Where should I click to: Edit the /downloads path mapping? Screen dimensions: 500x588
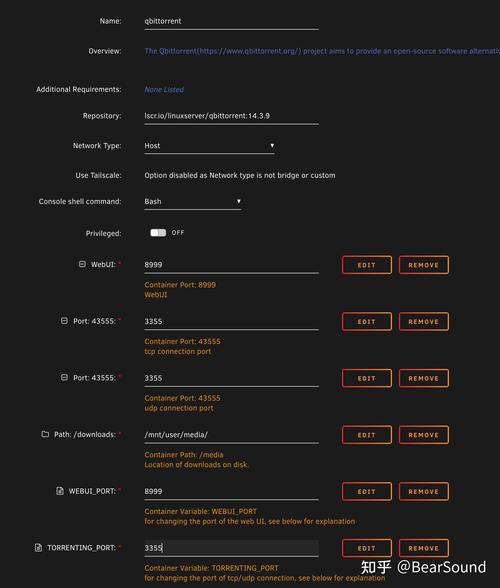coord(367,435)
